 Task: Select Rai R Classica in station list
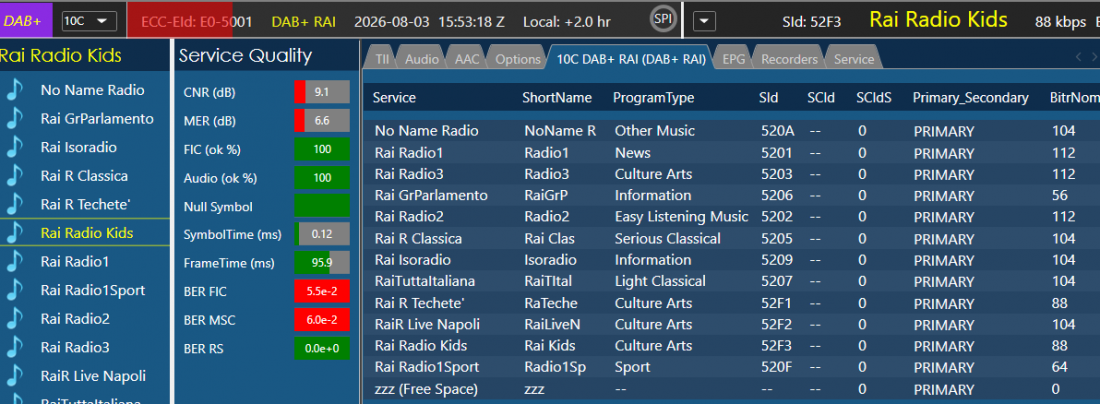pos(85,176)
